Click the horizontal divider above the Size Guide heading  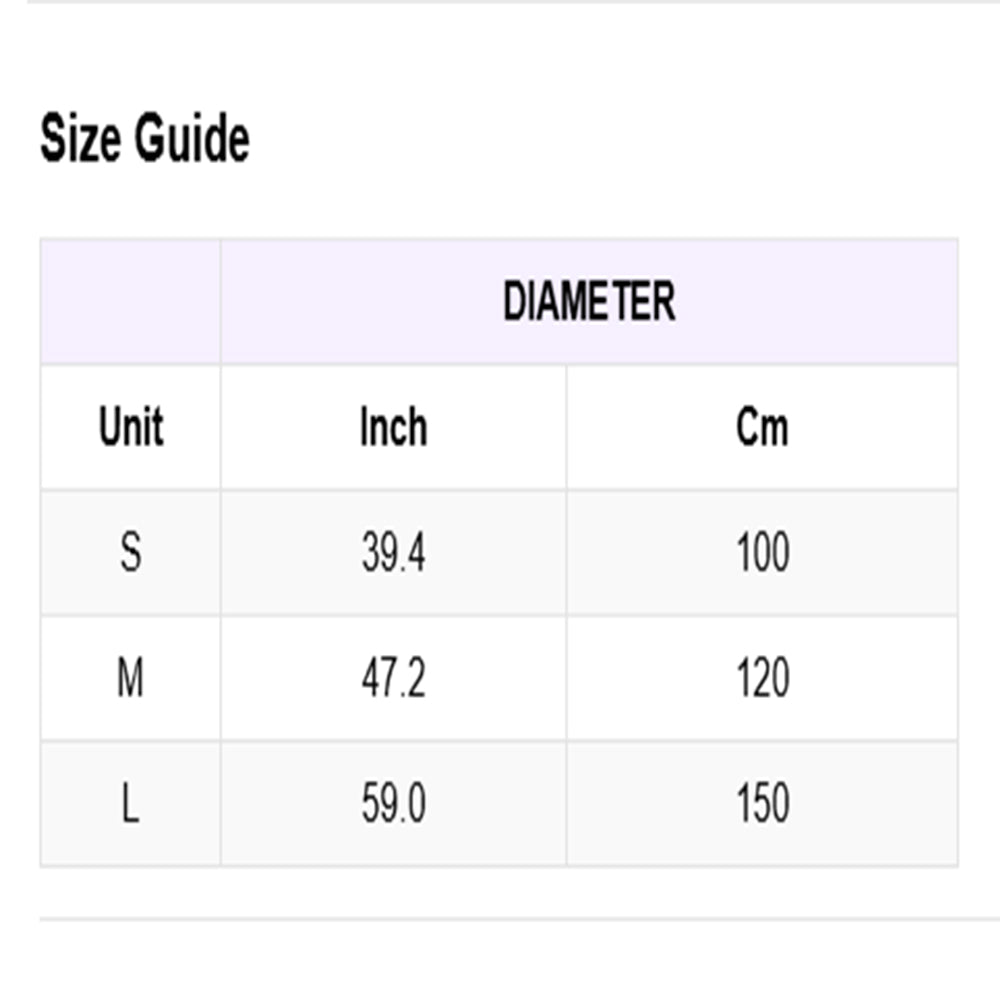coord(500,2)
